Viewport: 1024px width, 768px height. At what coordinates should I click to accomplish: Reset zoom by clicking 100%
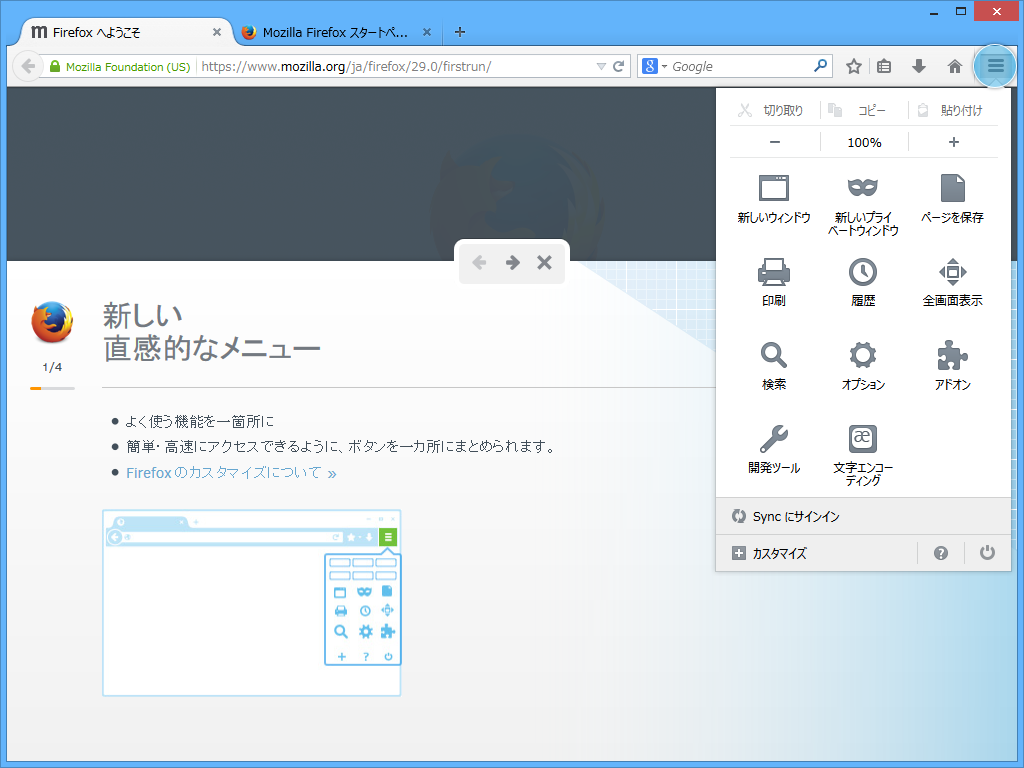pyautogui.click(x=864, y=142)
